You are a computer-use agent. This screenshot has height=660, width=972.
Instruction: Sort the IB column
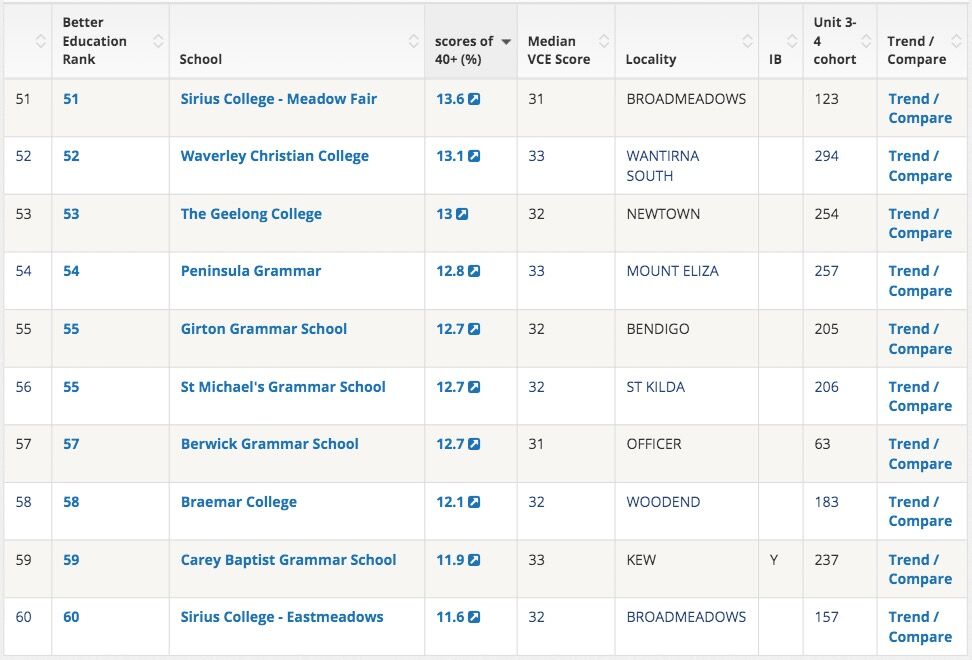click(792, 41)
